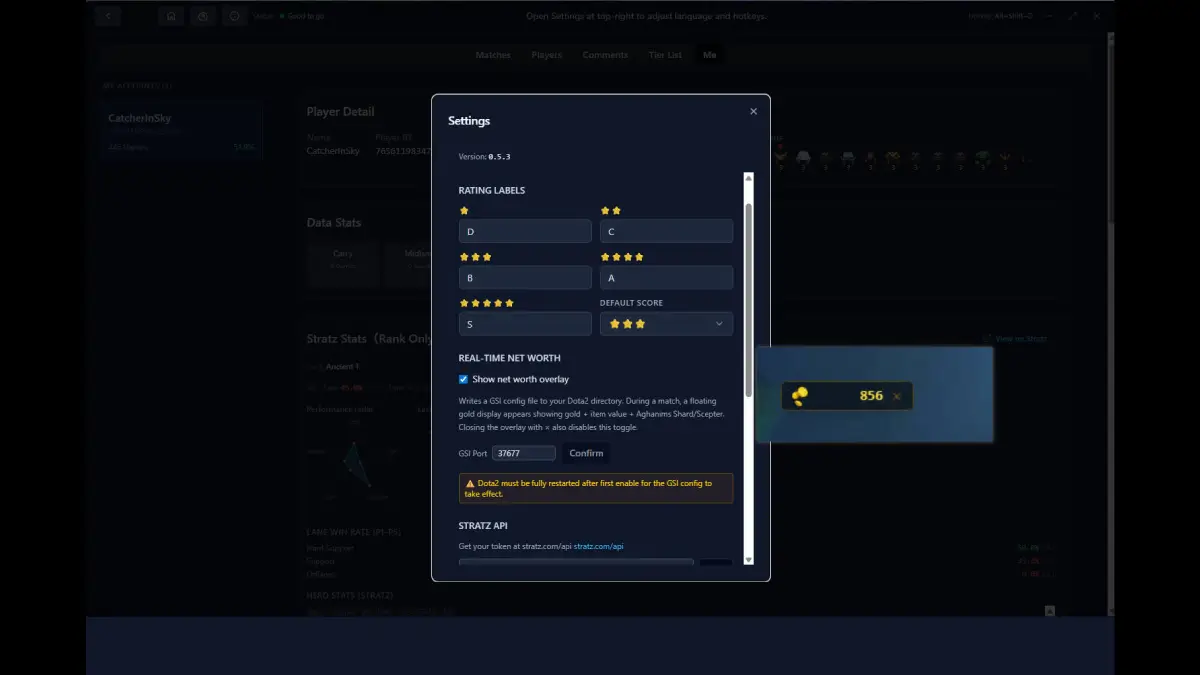
Task: Click the RATING LABELS section heading
Action: [492, 190]
